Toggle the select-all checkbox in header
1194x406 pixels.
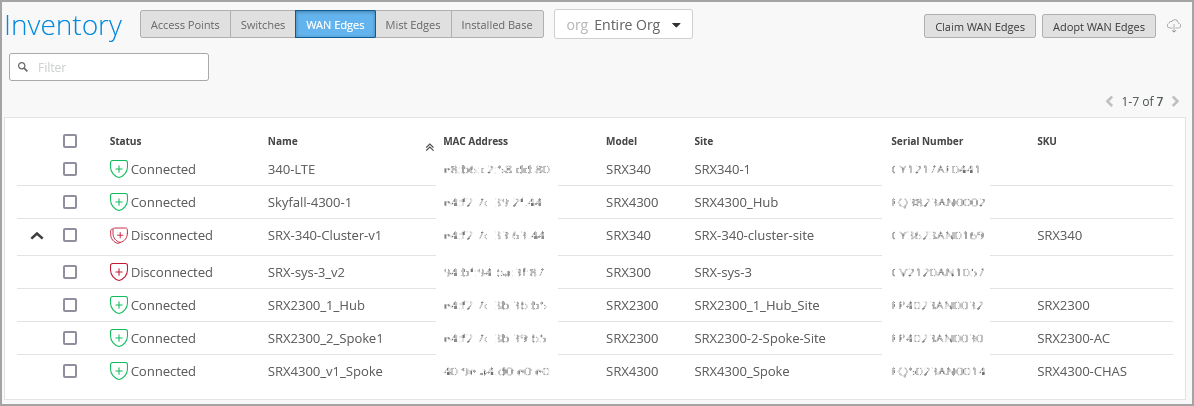(x=70, y=141)
